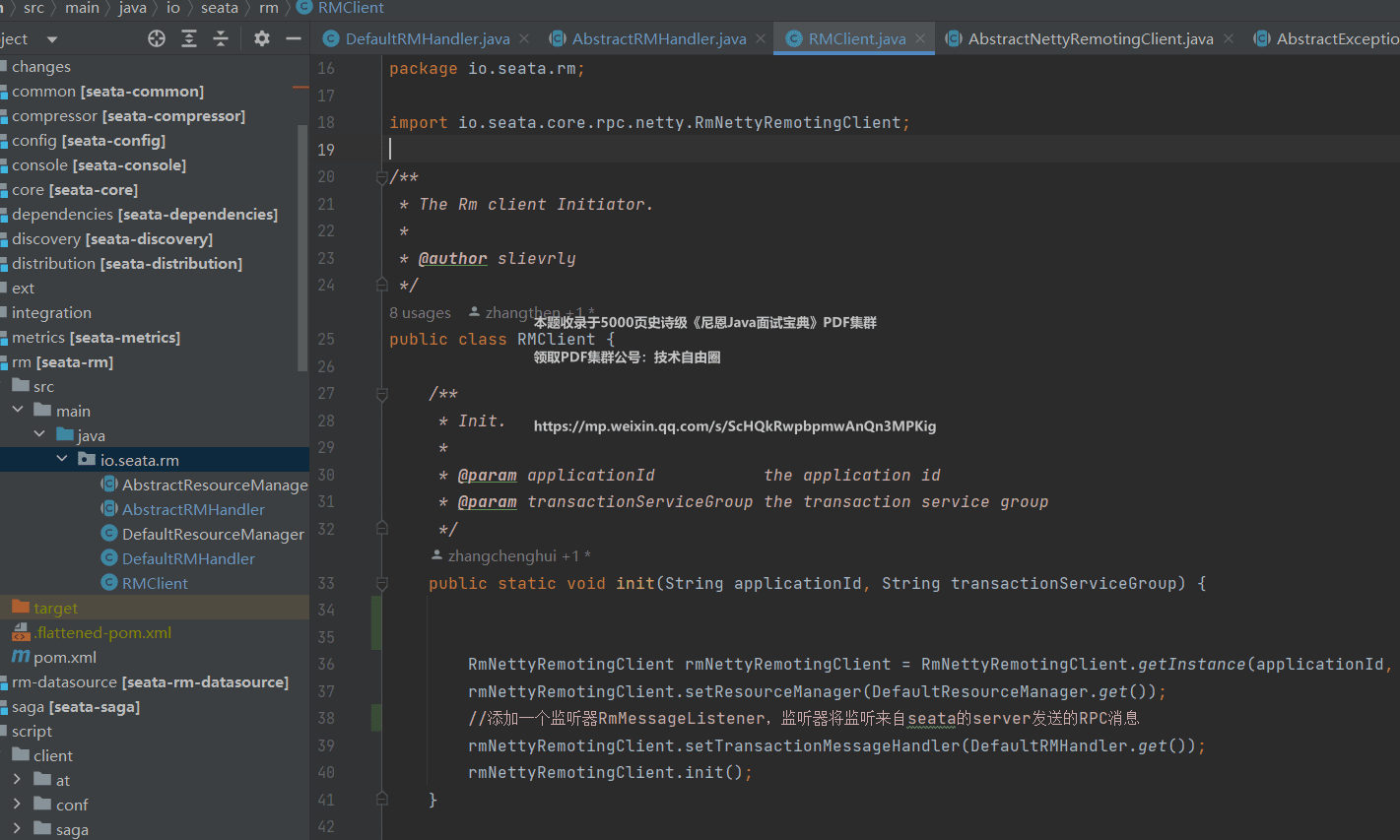This screenshot has height=840, width=1400.
Task: Close the DefaultRMHandler.java tab
Action: 524,38
